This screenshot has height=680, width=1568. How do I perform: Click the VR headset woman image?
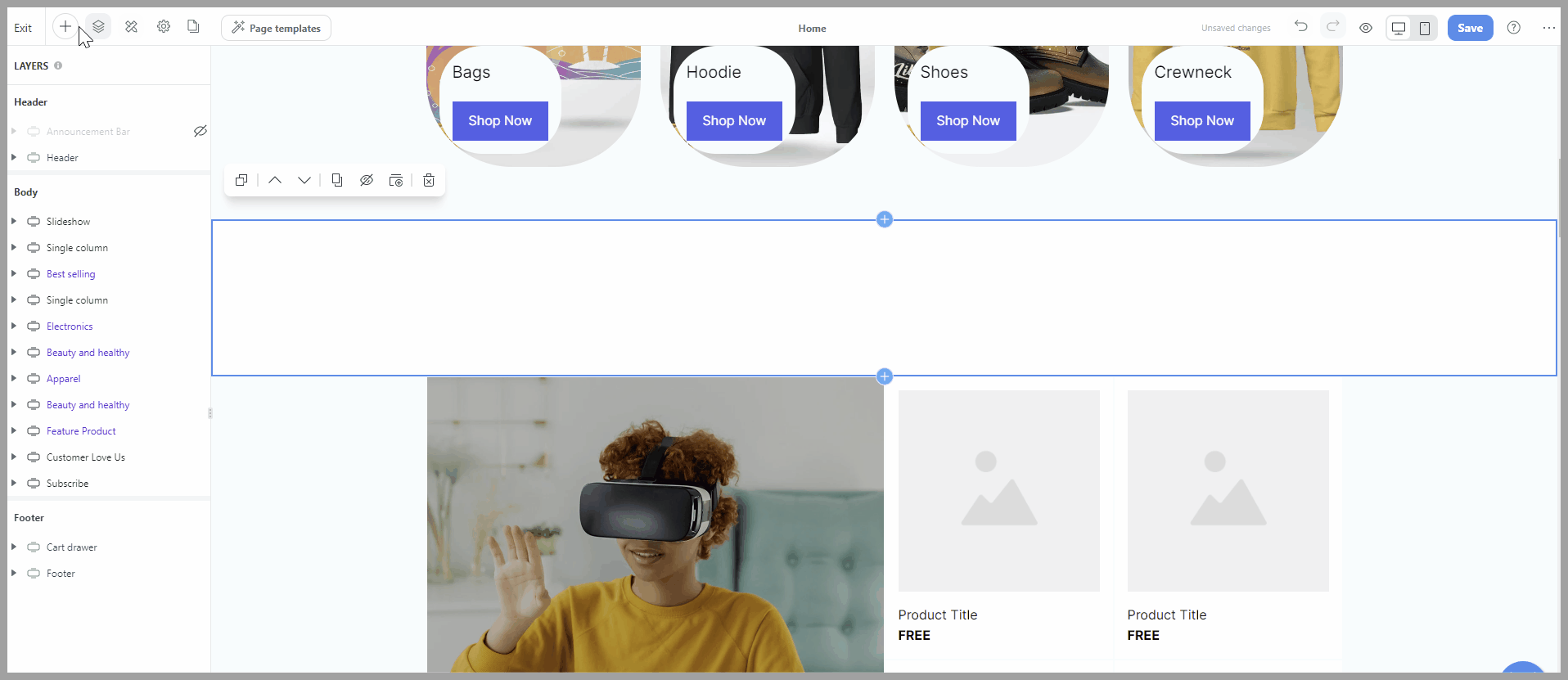click(x=655, y=525)
